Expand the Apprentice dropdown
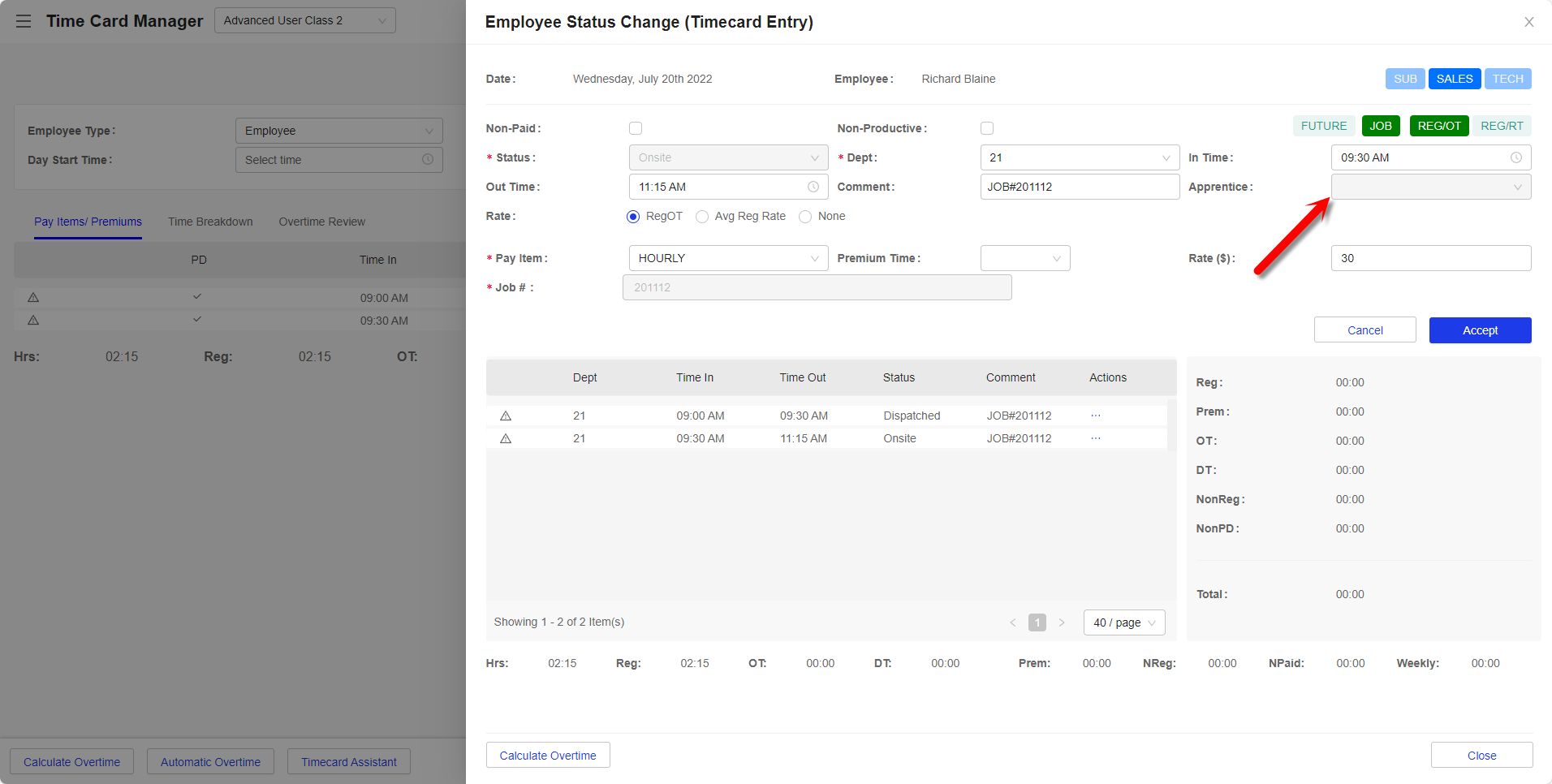The height and width of the screenshot is (784, 1552). click(1431, 187)
